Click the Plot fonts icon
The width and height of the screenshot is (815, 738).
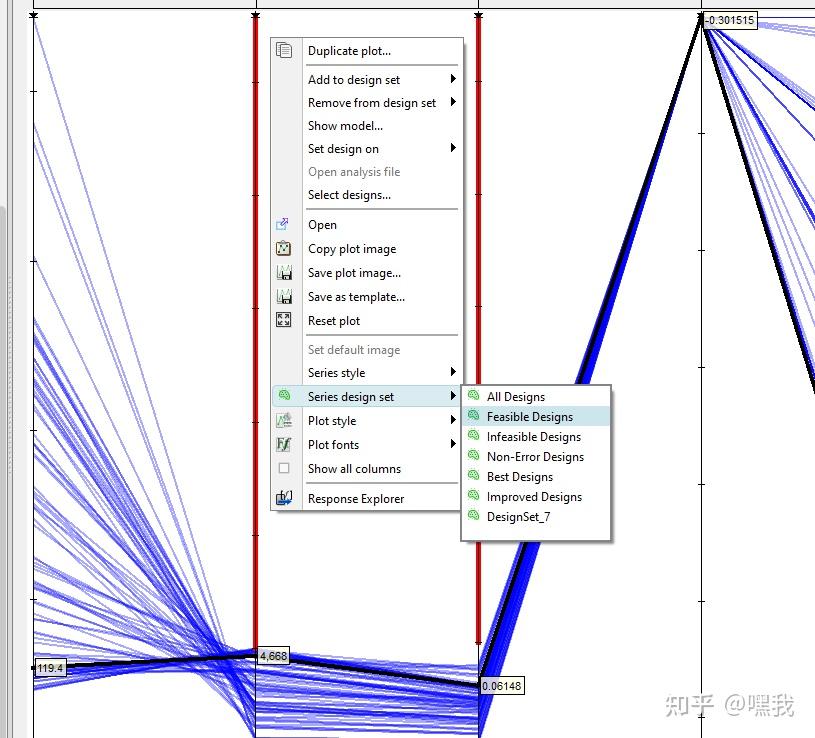click(284, 444)
